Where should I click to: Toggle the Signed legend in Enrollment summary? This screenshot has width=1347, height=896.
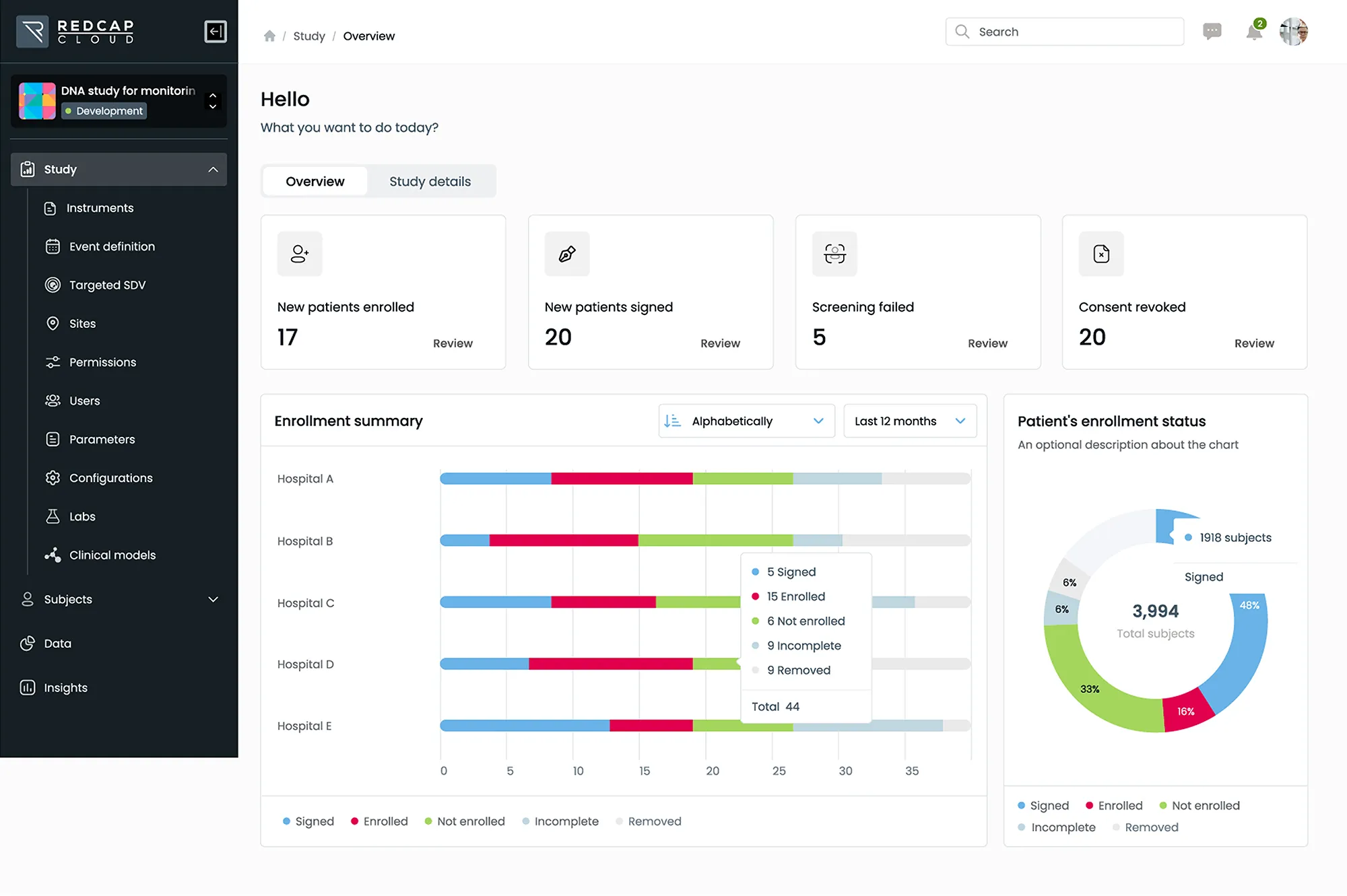[x=308, y=821]
